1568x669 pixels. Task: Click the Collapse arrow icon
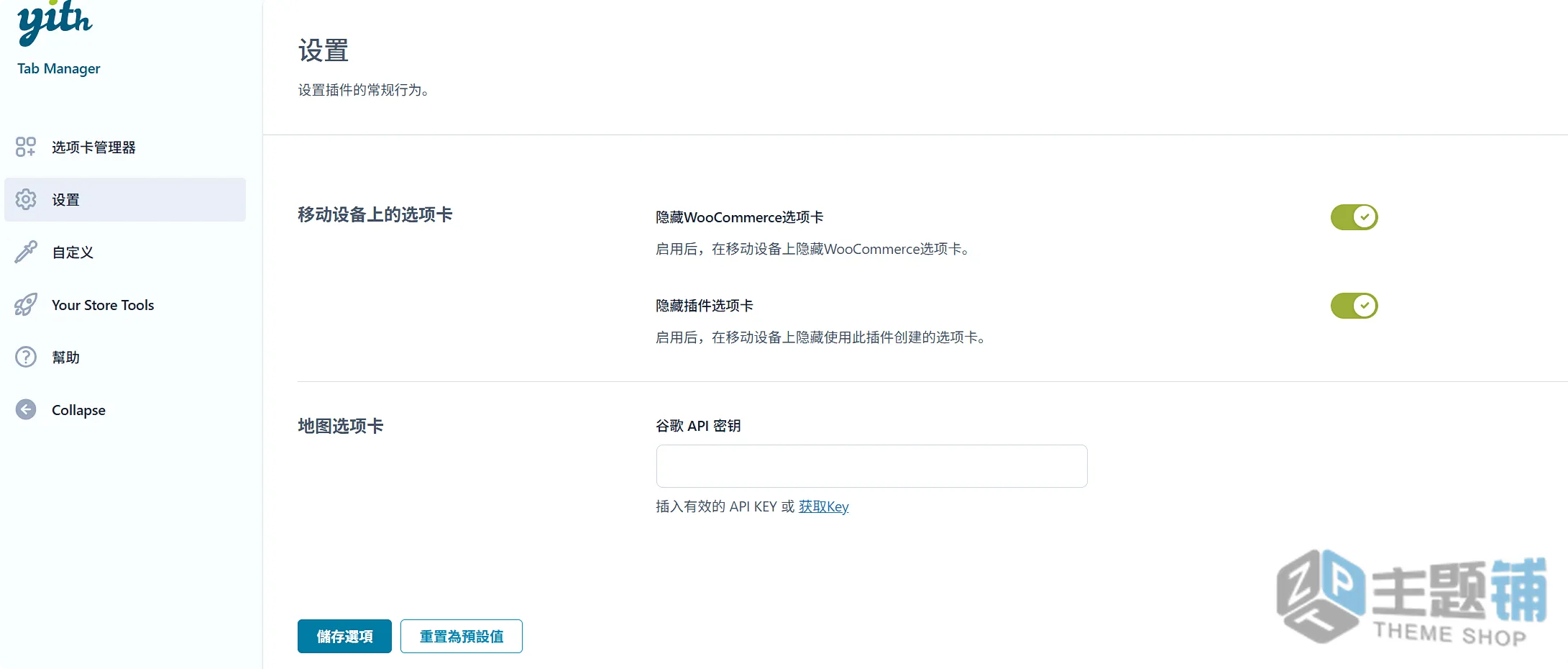tap(26, 409)
